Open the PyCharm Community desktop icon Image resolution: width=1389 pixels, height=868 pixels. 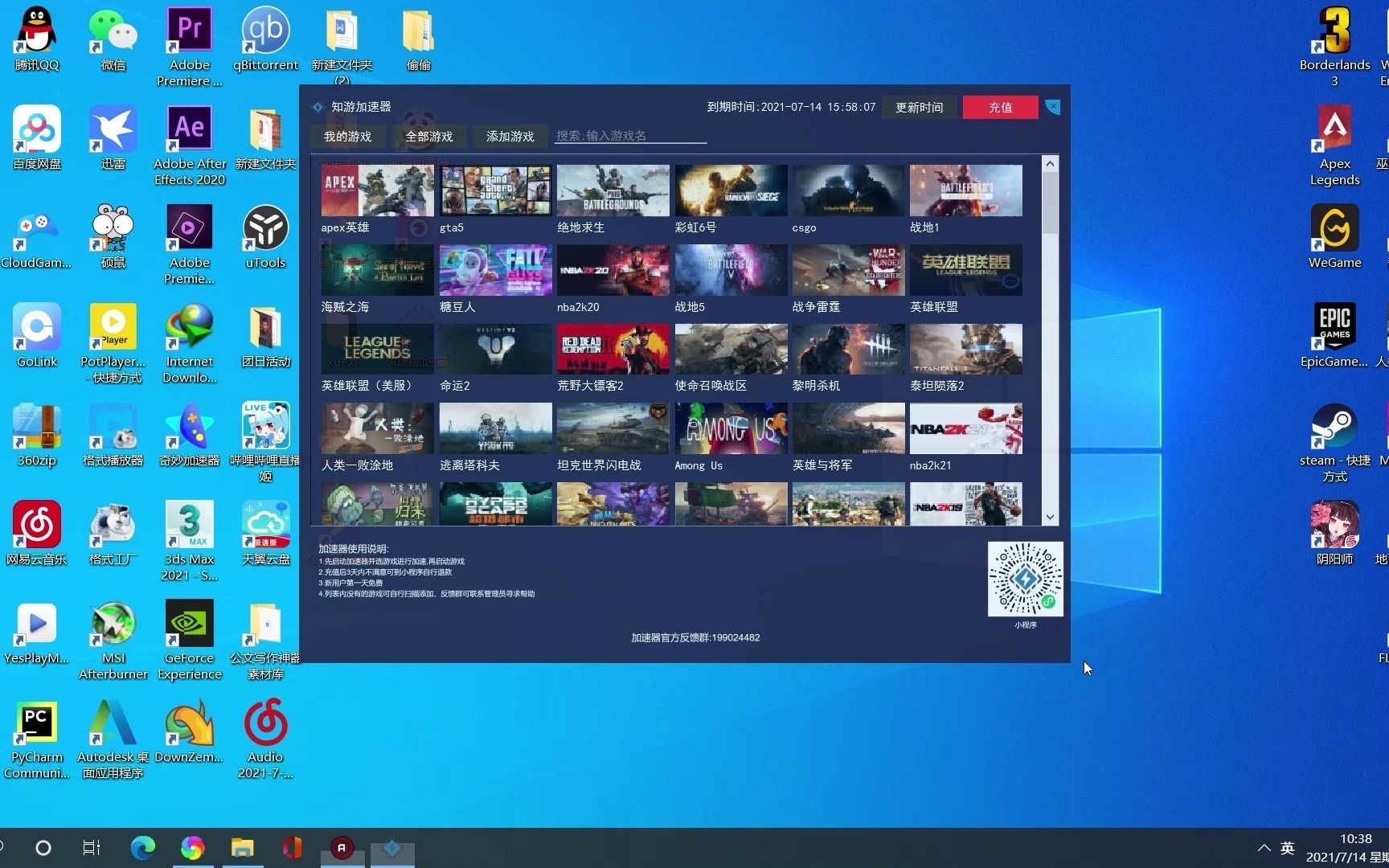coord(37,739)
